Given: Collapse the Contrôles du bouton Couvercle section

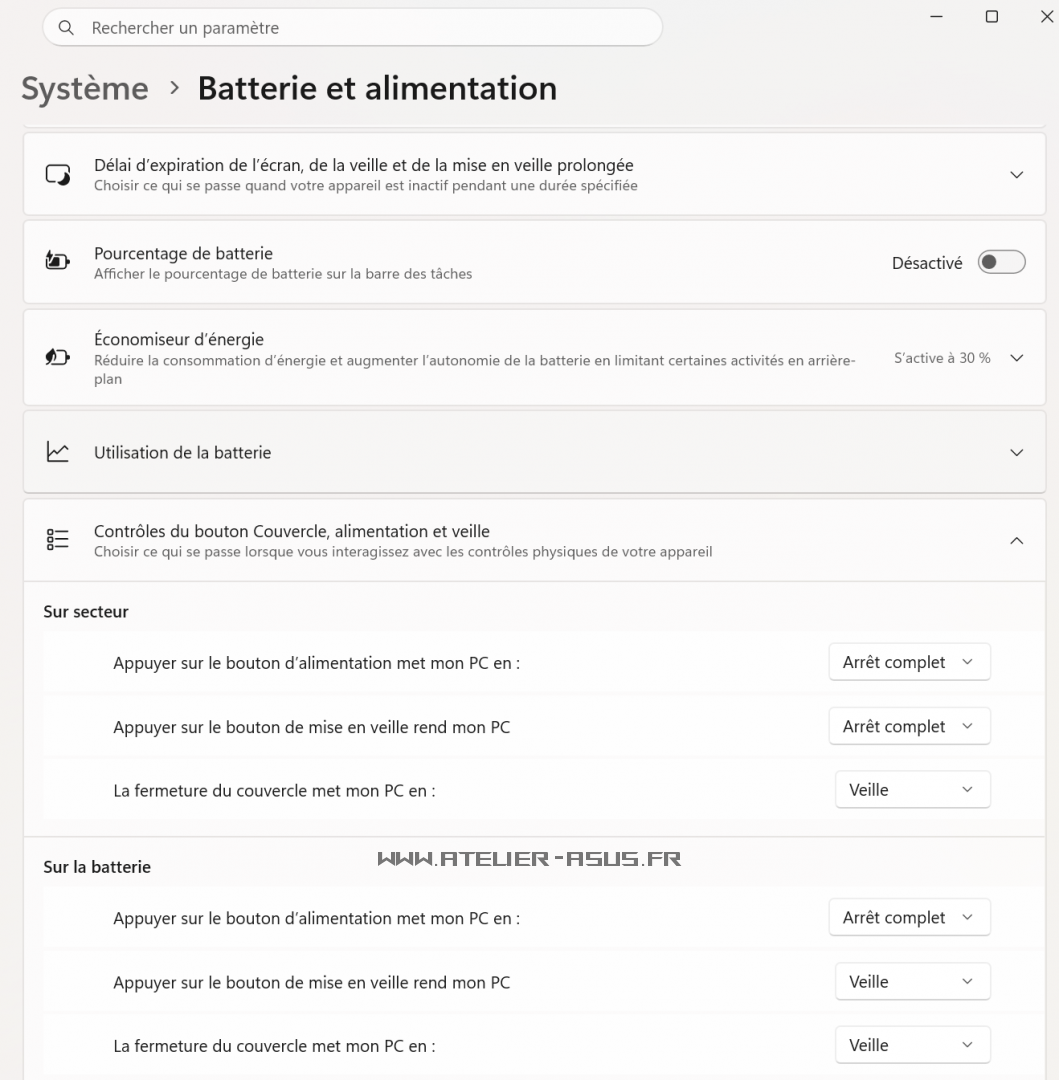Looking at the screenshot, I should tap(1016, 541).
